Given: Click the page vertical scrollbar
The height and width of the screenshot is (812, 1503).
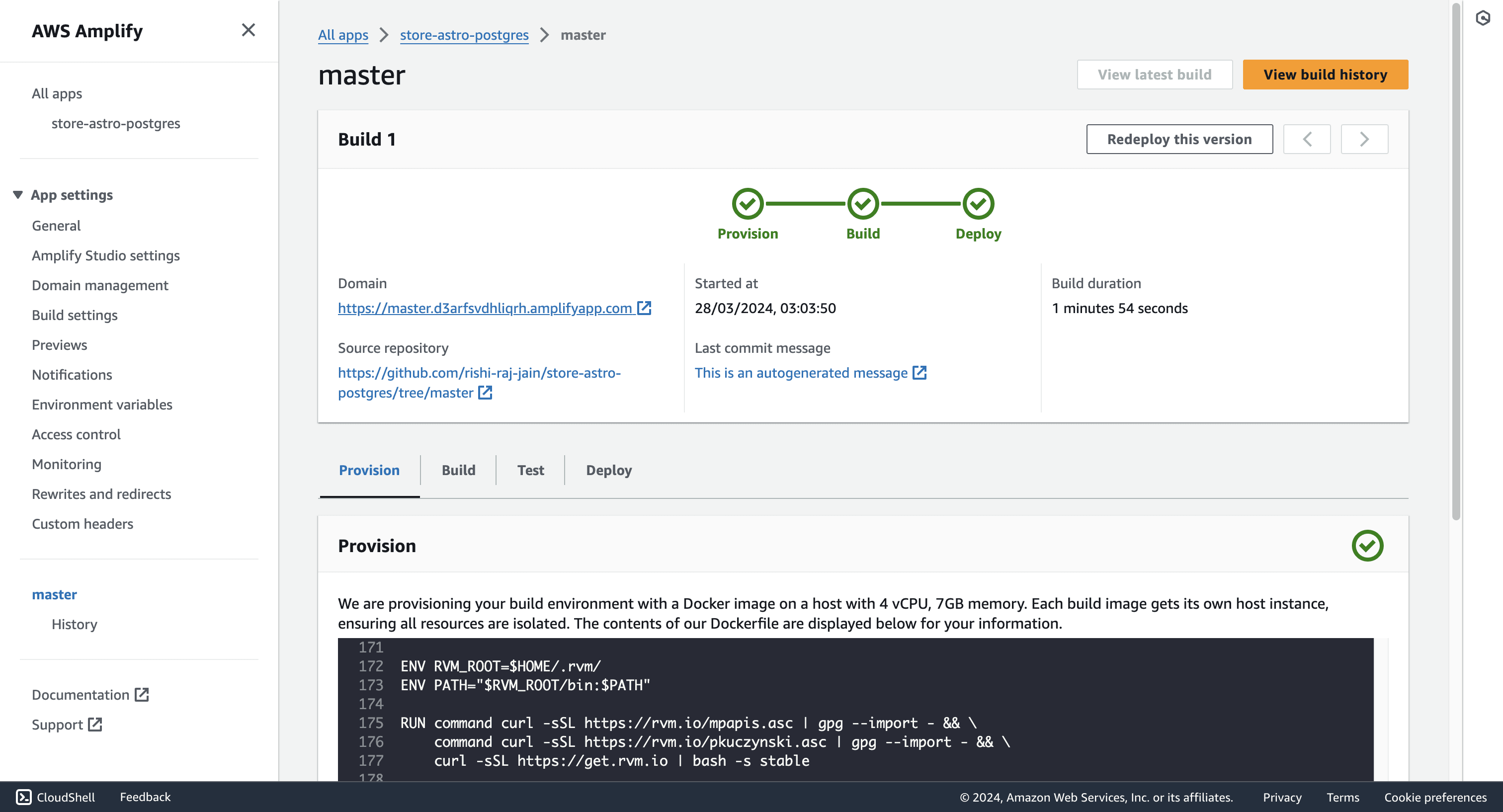Looking at the screenshot, I should pos(1456,262).
